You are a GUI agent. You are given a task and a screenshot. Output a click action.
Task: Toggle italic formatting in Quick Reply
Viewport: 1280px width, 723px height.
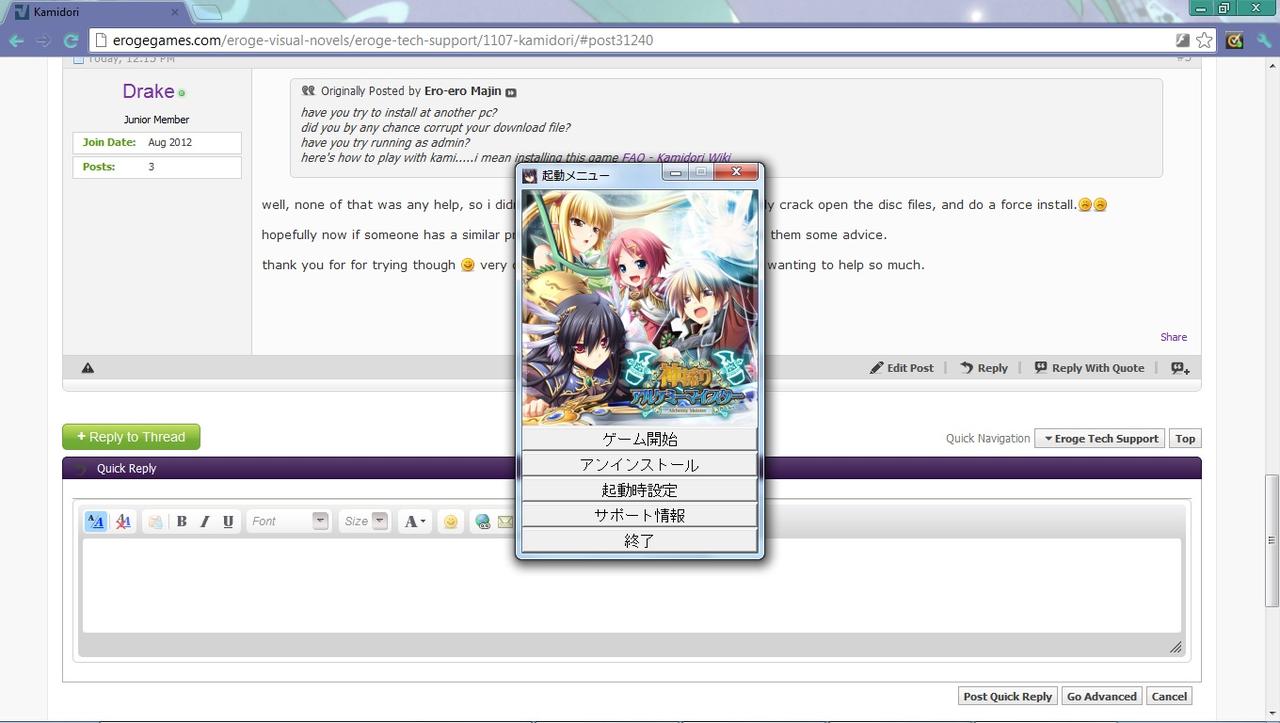(x=205, y=521)
